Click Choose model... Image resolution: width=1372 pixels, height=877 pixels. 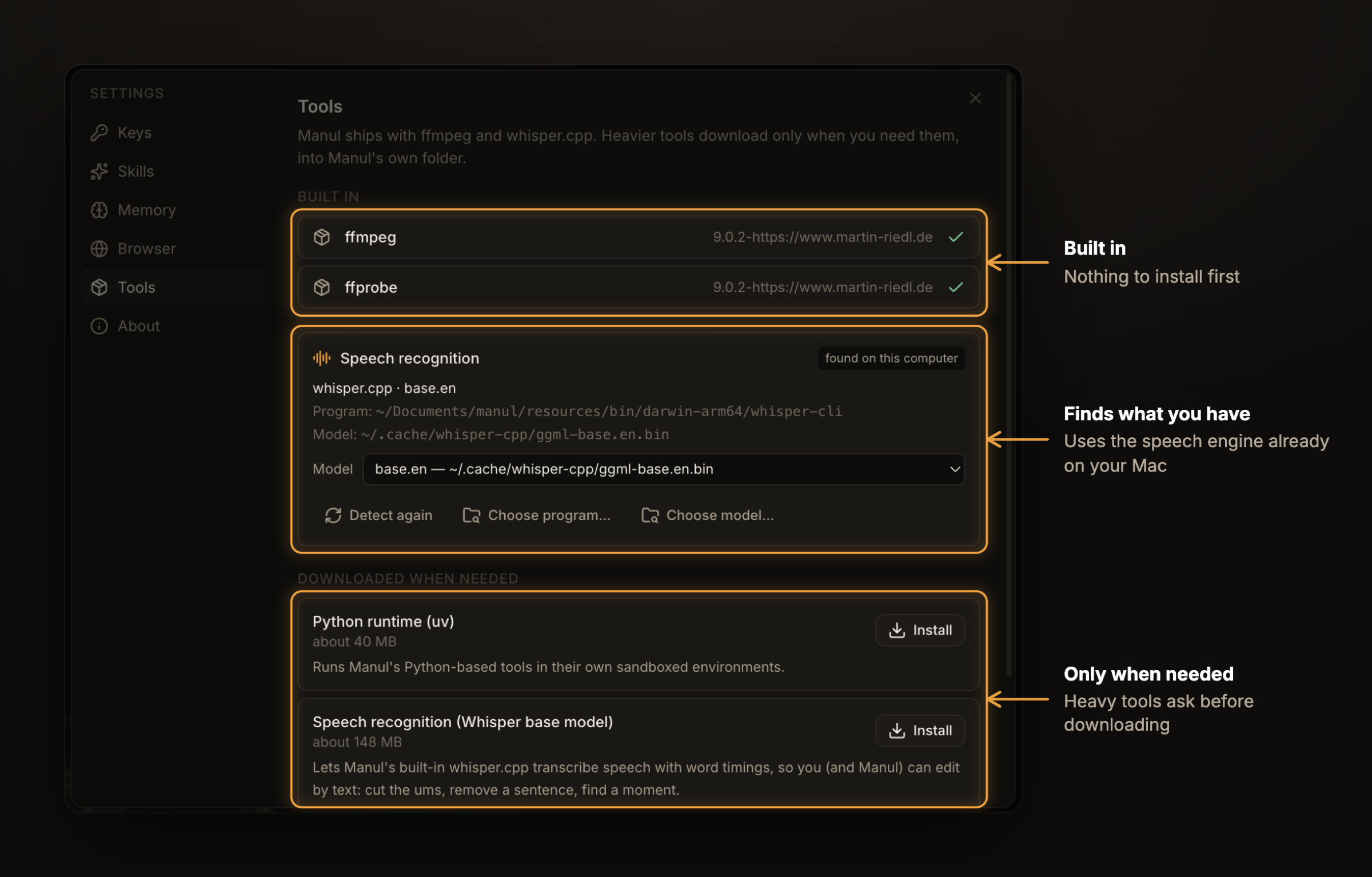[x=708, y=515]
